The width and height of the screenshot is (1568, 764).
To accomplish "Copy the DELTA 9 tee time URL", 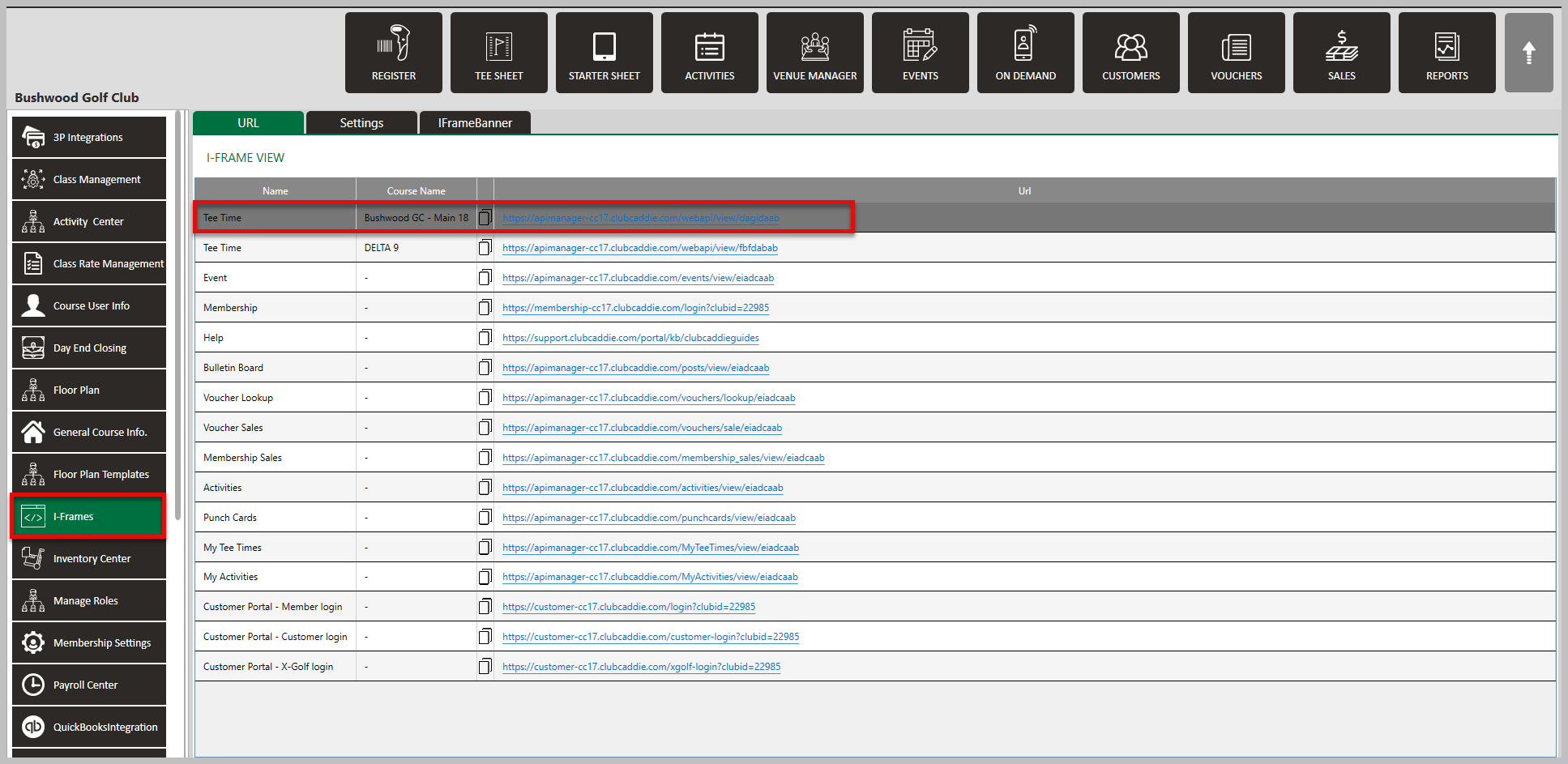I will coord(485,247).
